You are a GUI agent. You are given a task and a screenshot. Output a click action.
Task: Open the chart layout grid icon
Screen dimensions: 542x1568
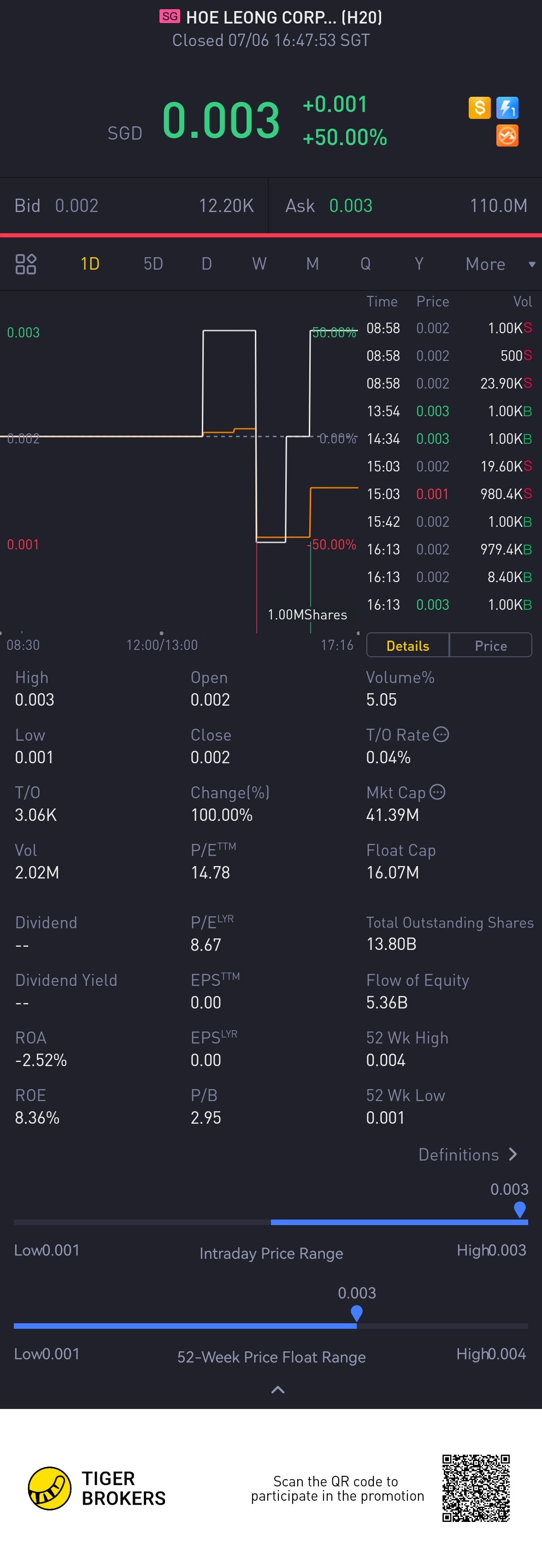(25, 264)
